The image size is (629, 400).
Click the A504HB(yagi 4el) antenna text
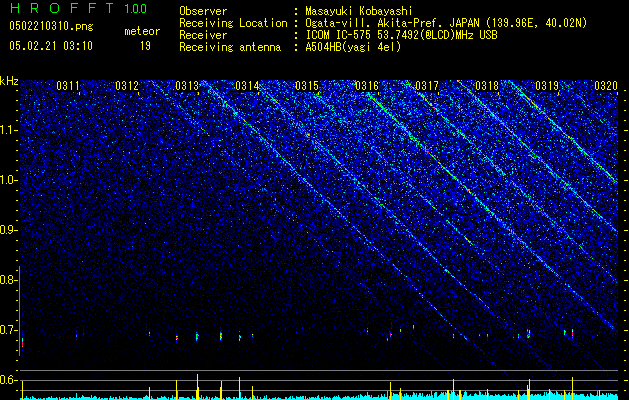point(353,47)
